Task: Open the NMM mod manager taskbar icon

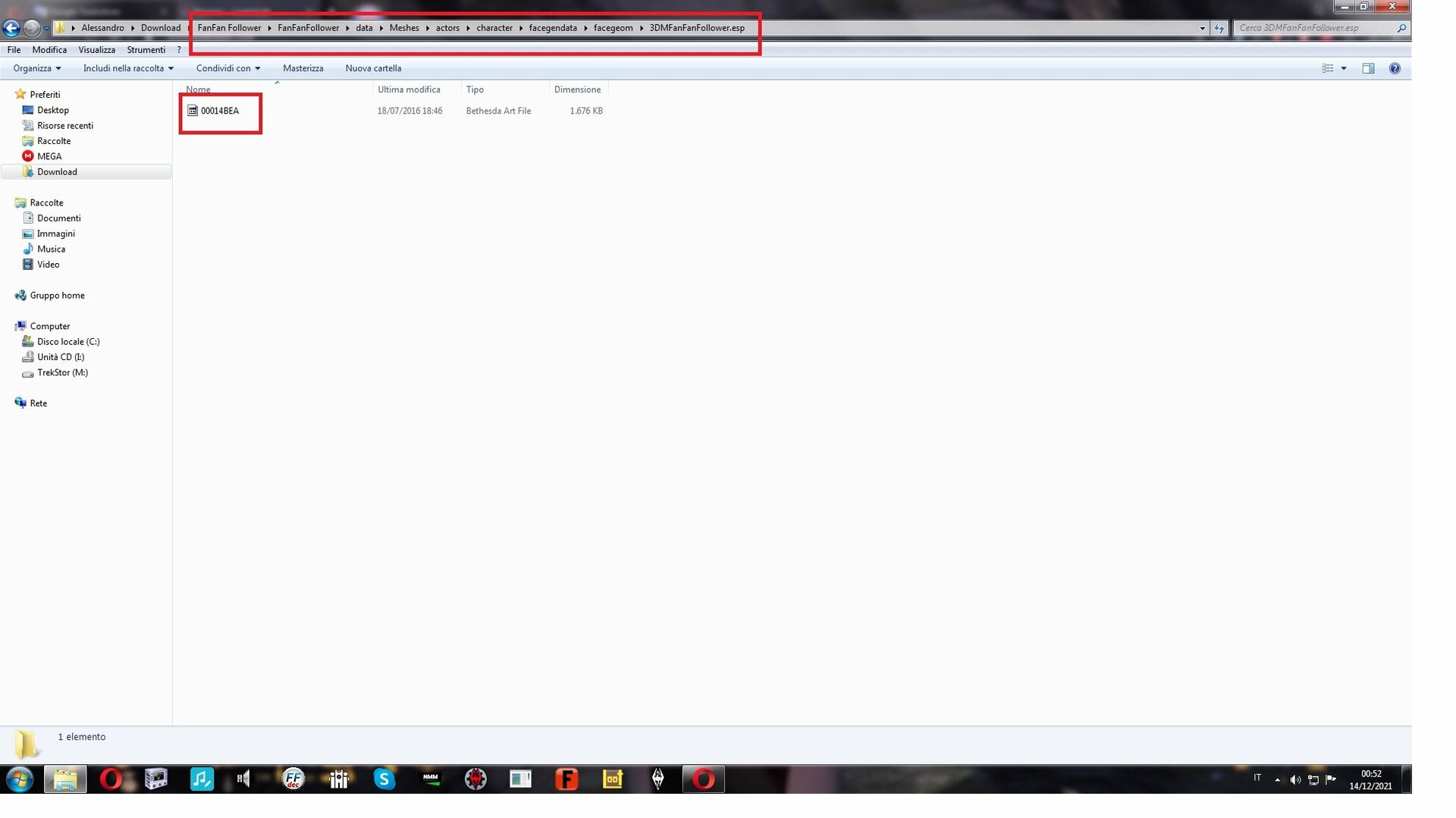Action: point(431,779)
